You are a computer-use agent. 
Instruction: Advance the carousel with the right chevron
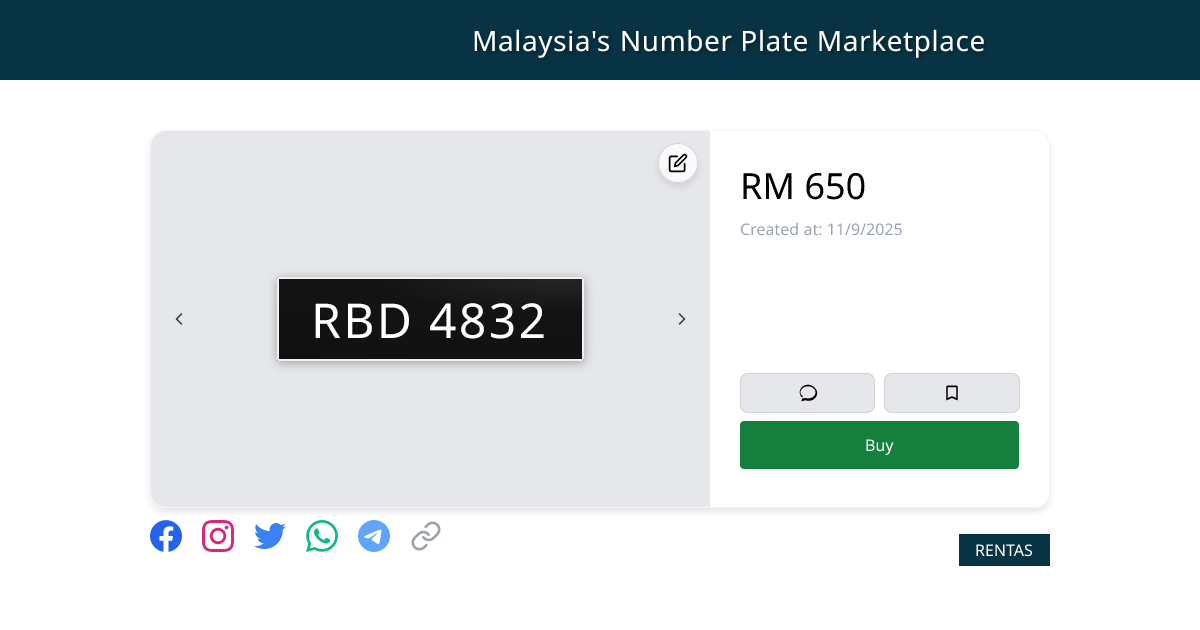pyautogui.click(x=681, y=318)
